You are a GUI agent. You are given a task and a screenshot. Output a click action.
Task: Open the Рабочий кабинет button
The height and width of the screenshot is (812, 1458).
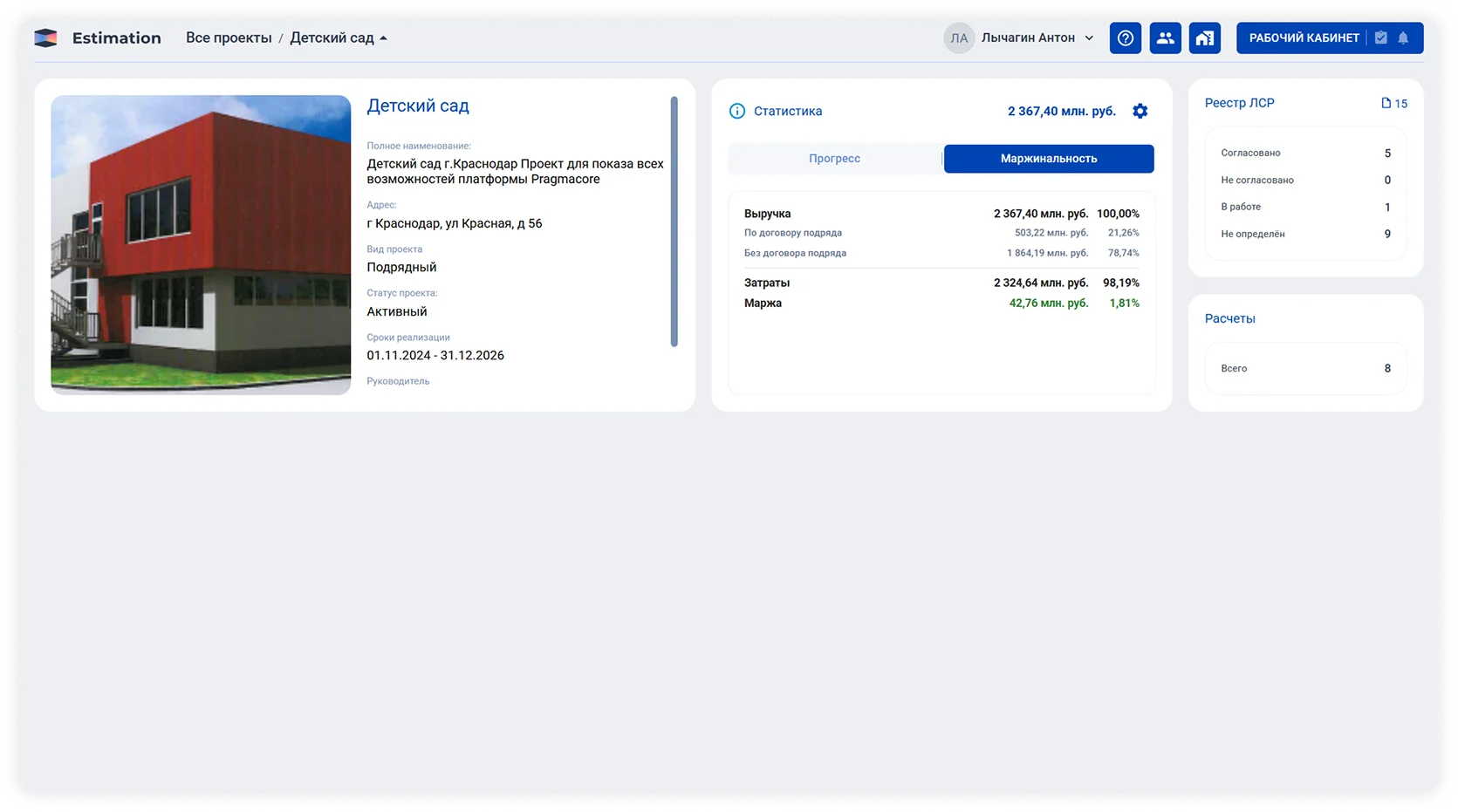(1304, 38)
